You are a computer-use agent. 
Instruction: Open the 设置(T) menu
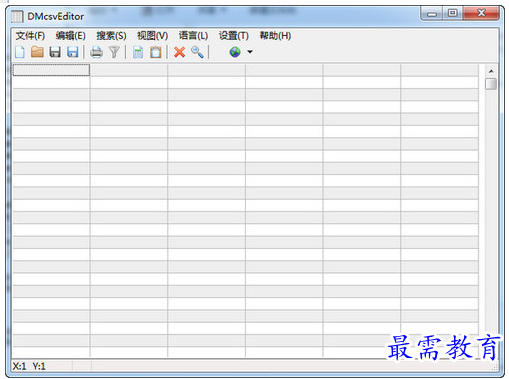pyautogui.click(x=234, y=35)
